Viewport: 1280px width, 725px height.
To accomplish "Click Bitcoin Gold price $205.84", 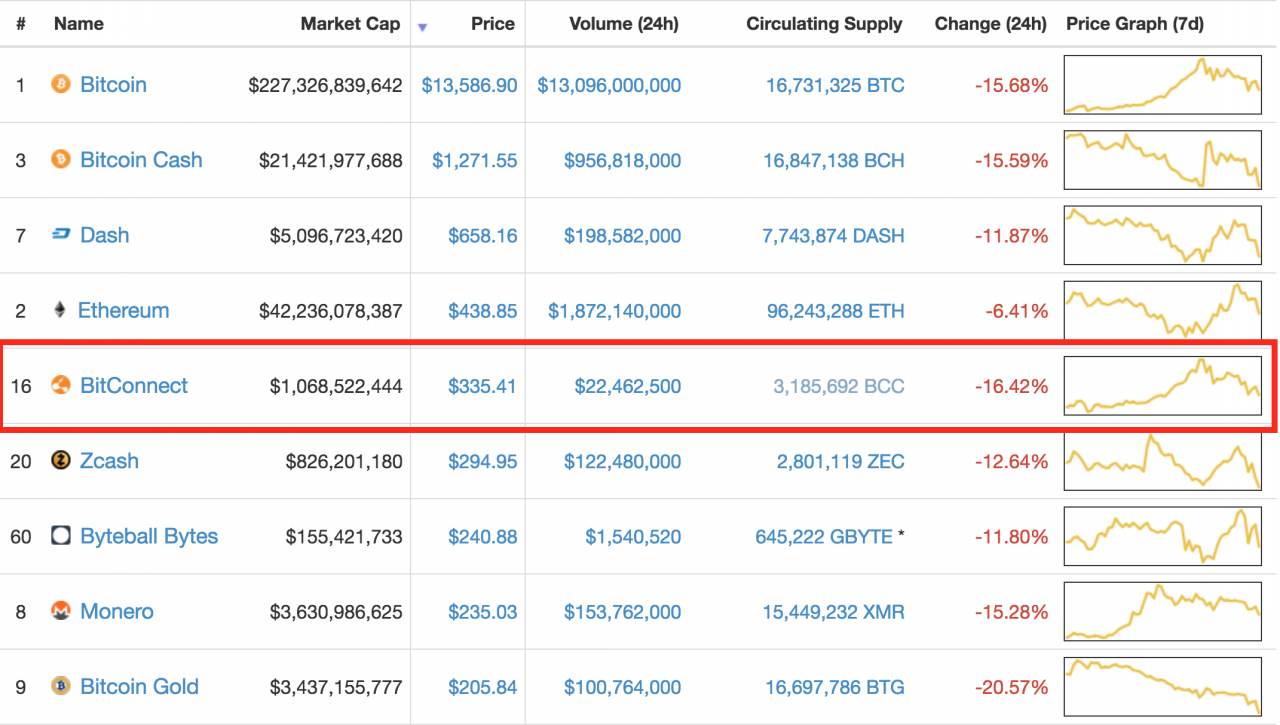I will (483, 687).
